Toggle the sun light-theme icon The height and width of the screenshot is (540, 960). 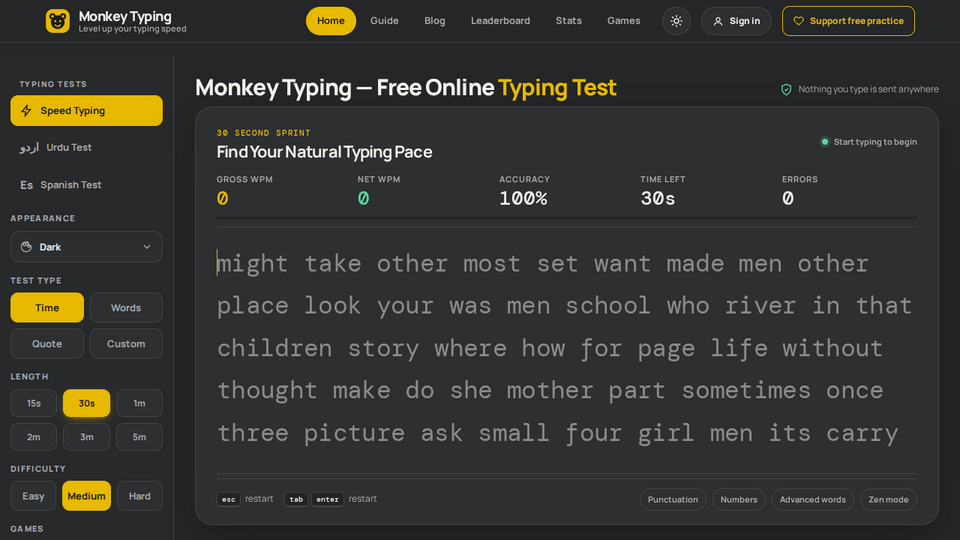pyautogui.click(x=676, y=21)
